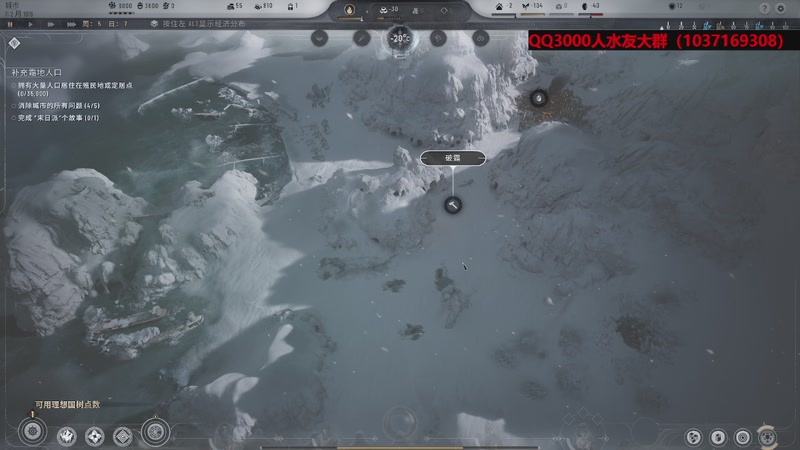Select the city marker icon near orange lights
800x450 pixels.
539,98
